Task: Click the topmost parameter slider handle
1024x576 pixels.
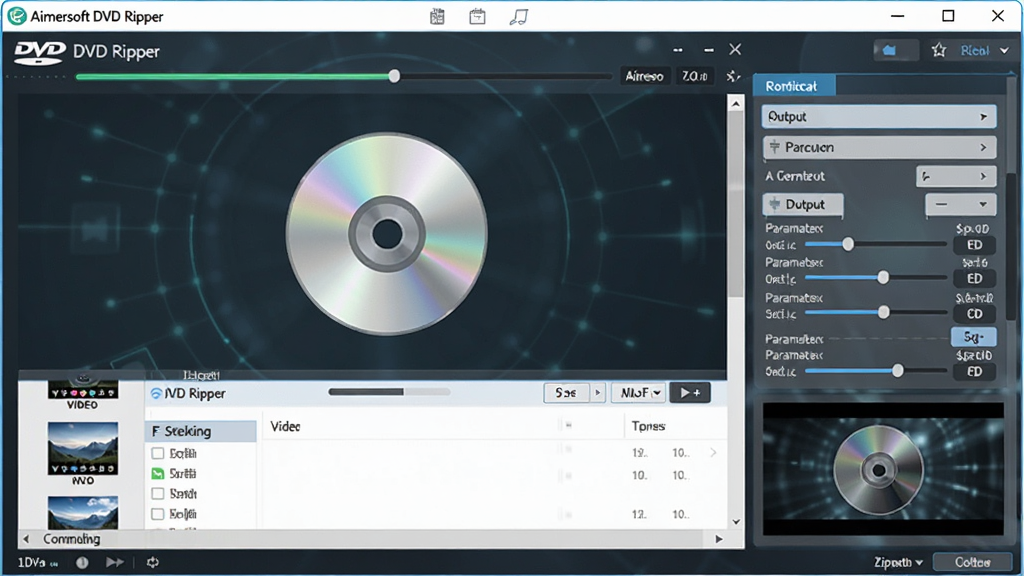Action: pyautogui.click(x=848, y=244)
